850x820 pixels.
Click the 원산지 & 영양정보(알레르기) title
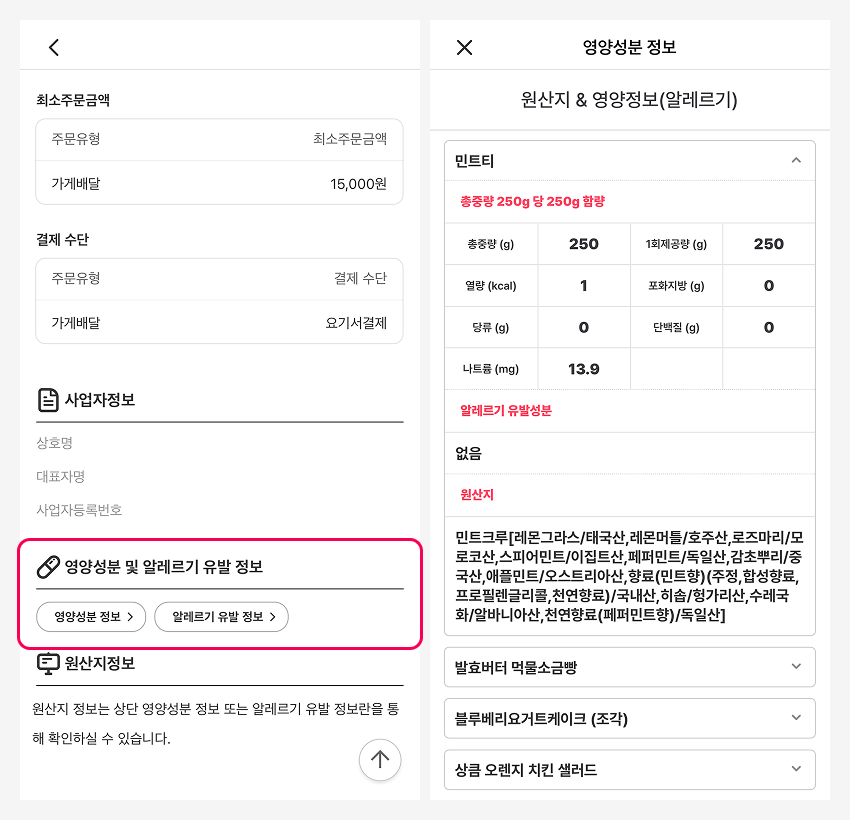[x=629, y=100]
